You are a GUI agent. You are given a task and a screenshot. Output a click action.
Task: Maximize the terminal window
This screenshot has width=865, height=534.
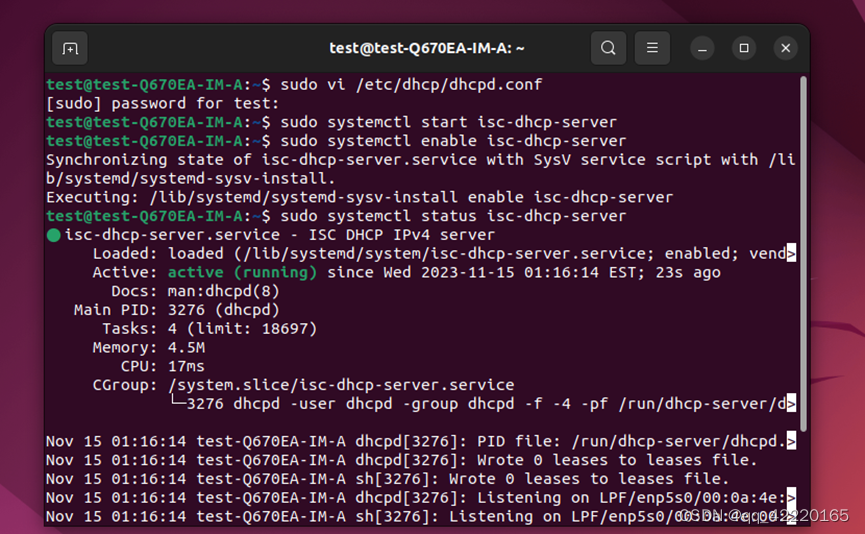(x=744, y=49)
